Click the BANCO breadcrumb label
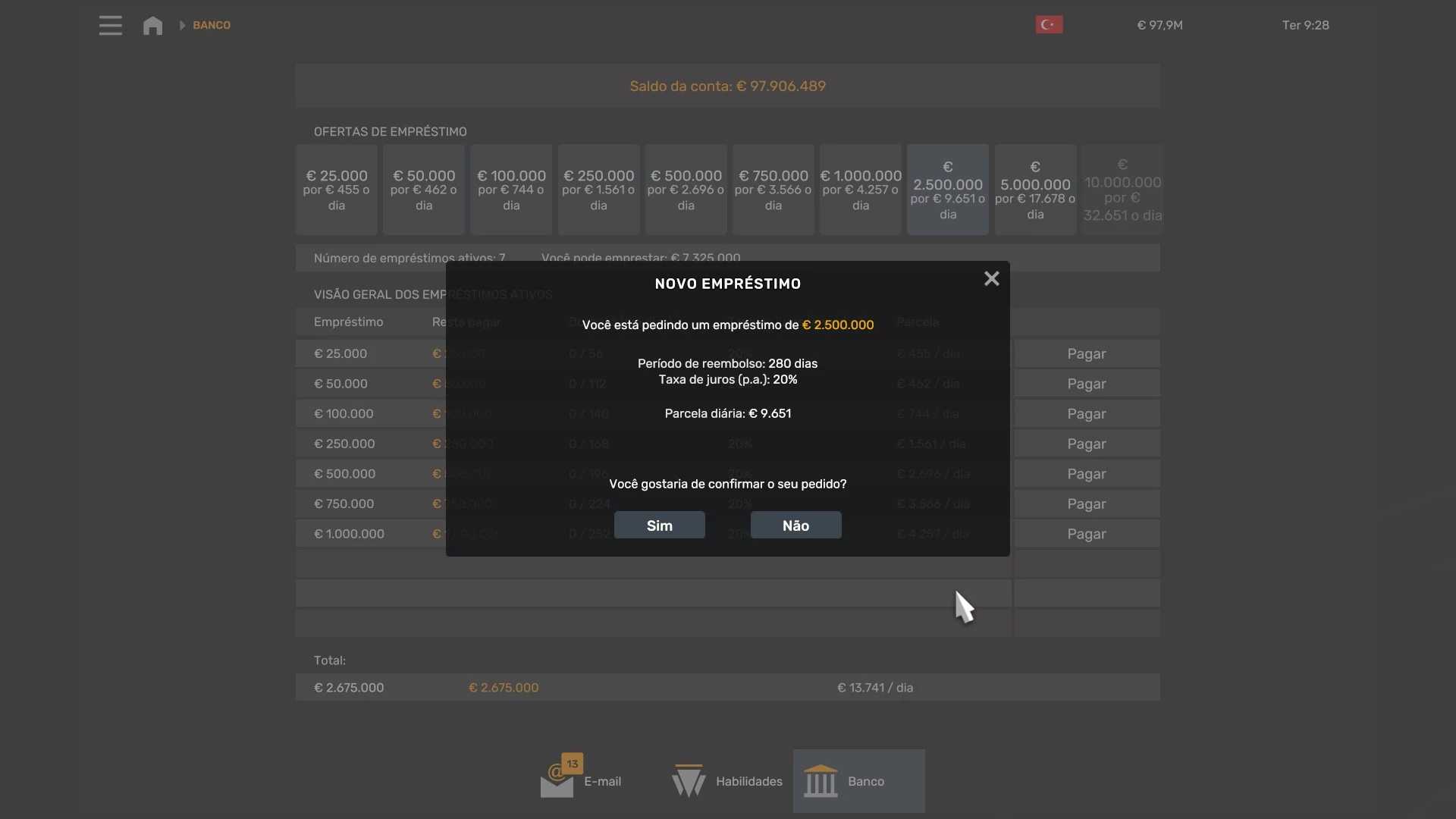The height and width of the screenshot is (819, 1456). click(x=212, y=25)
